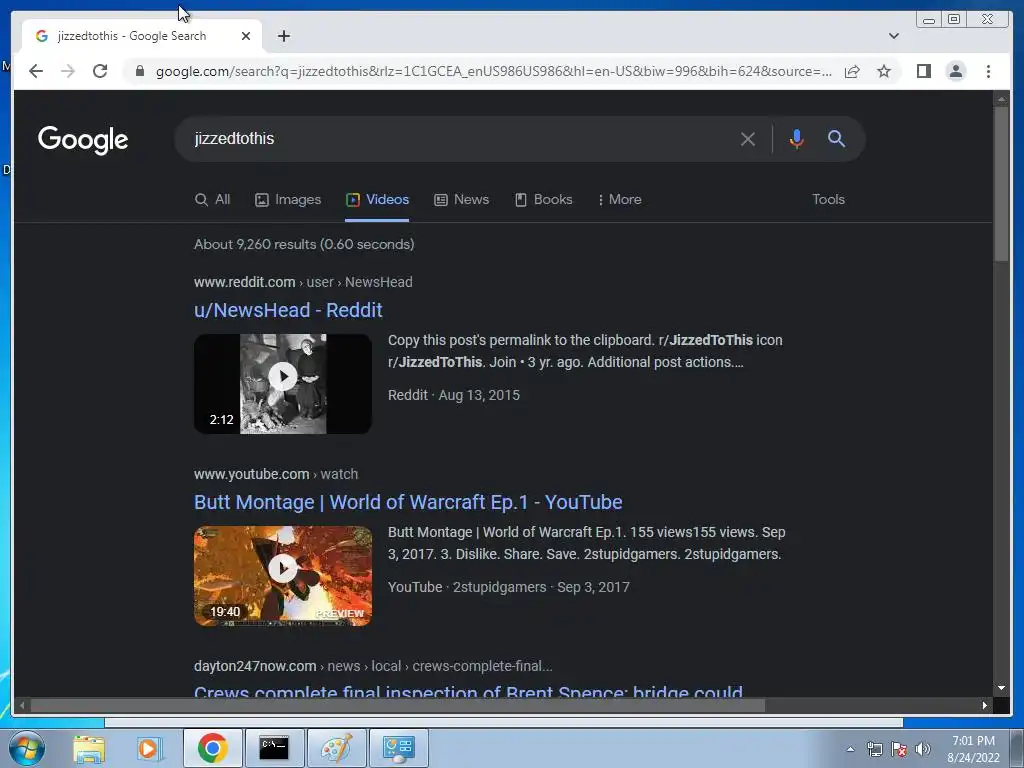This screenshot has width=1024, height=768.
Task: Expand the More search categories menu
Action: pos(619,199)
